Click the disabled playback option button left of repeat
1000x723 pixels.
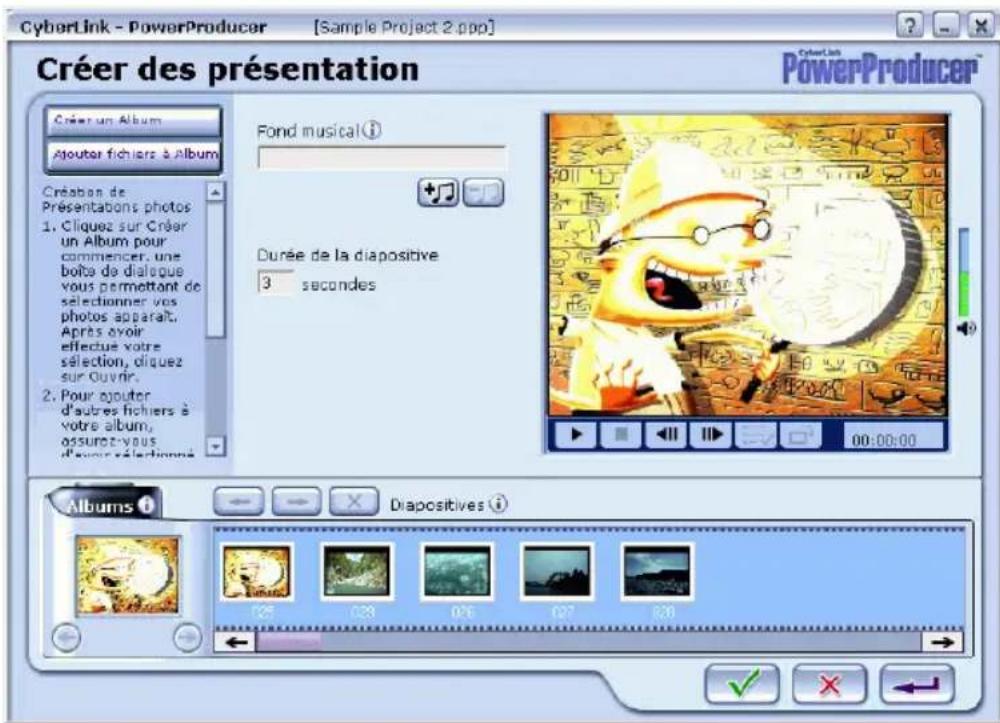tap(756, 435)
